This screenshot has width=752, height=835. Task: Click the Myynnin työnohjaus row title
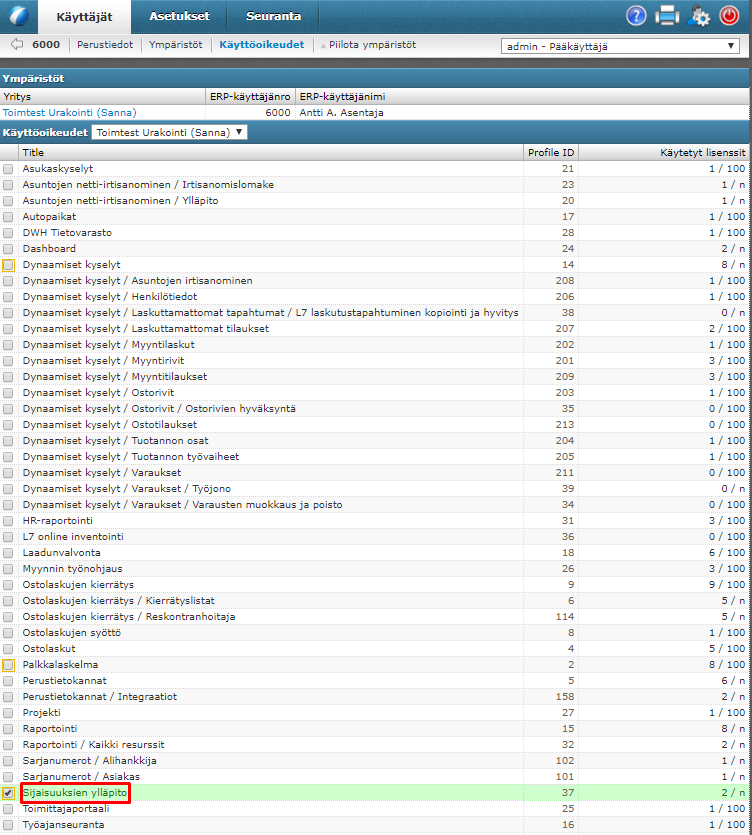[72, 569]
